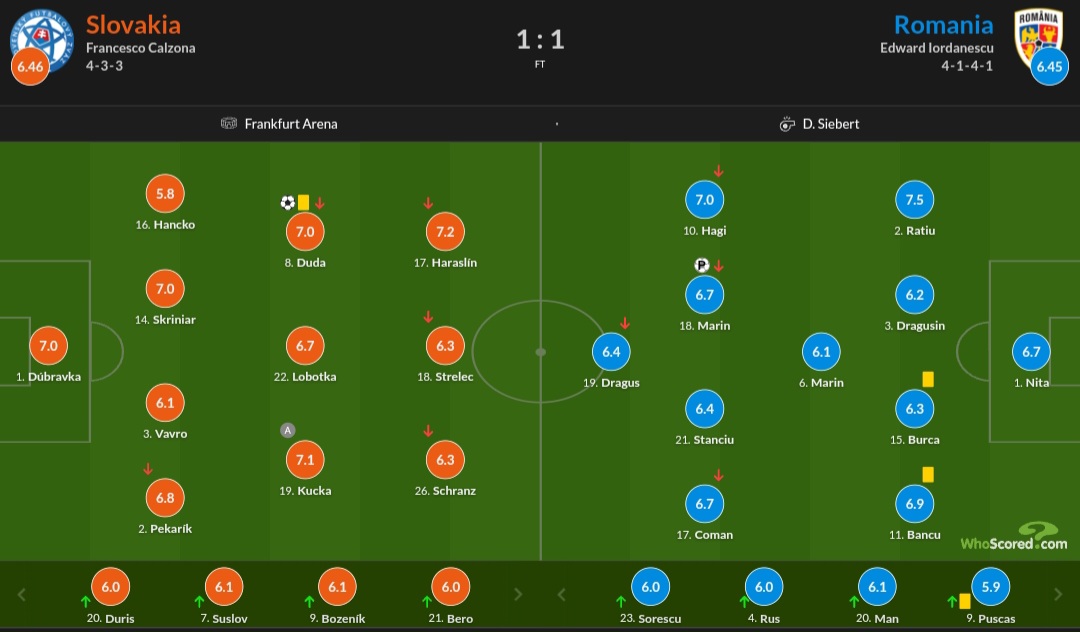Click the stadium icon beside Frankfurt Arena
Viewport: 1080px width, 632px height.
[x=229, y=123]
